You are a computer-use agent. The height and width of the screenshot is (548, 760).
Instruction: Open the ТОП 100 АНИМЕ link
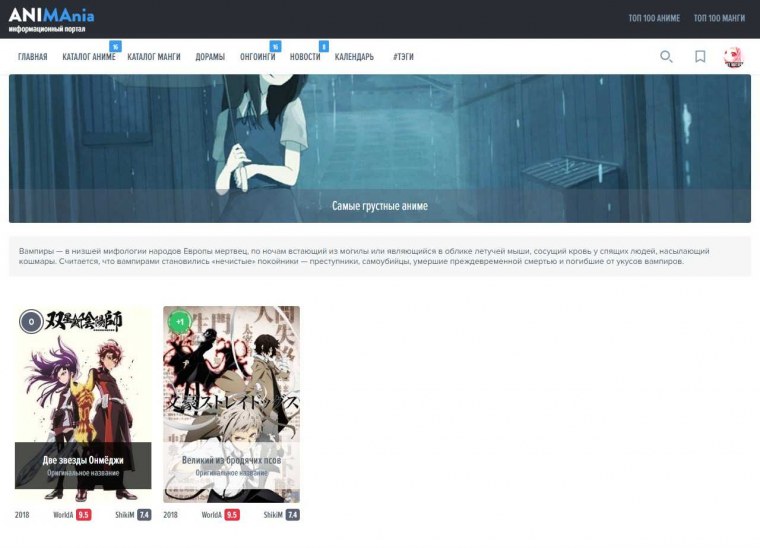[x=654, y=19]
